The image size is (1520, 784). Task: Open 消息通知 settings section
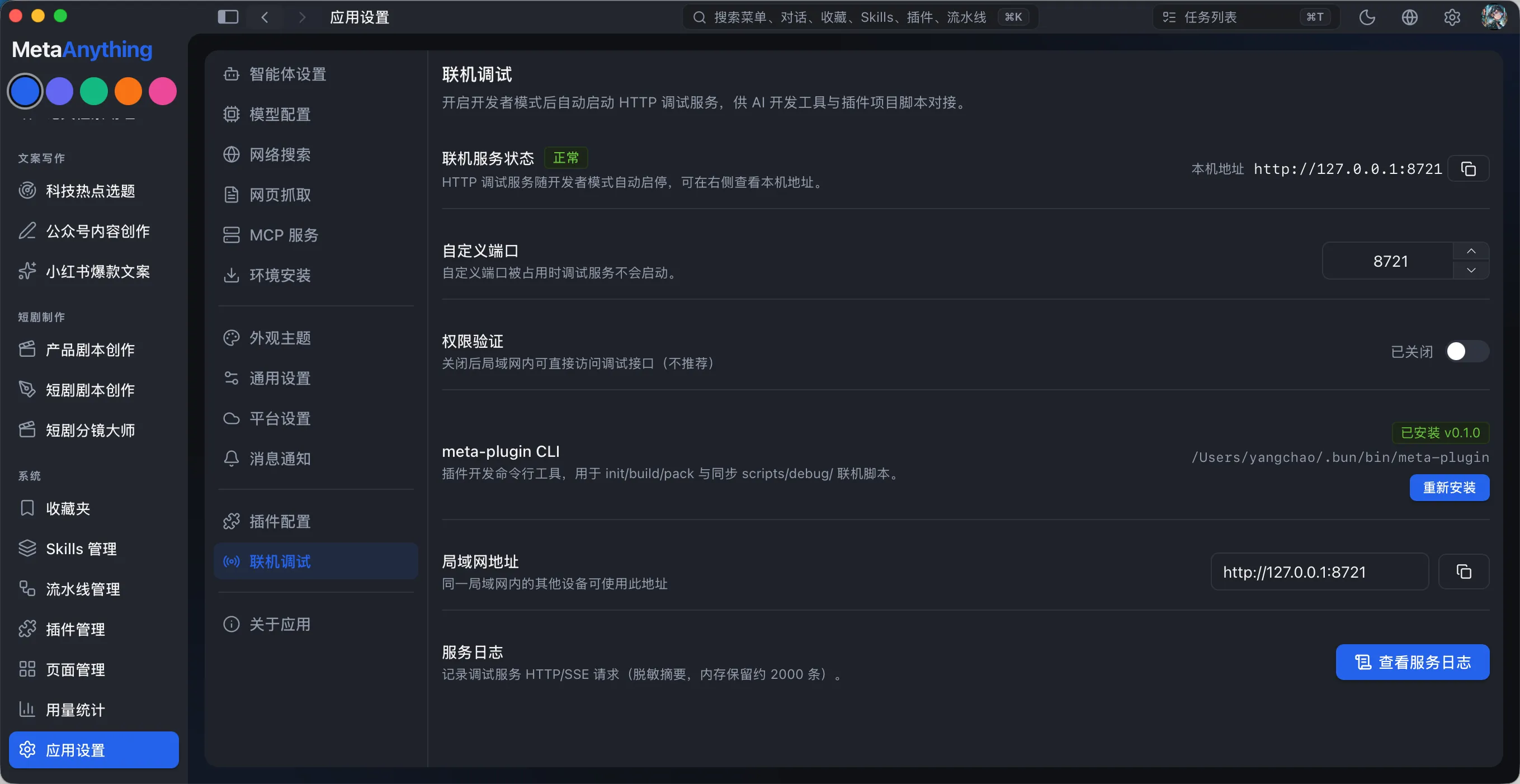tap(315, 459)
